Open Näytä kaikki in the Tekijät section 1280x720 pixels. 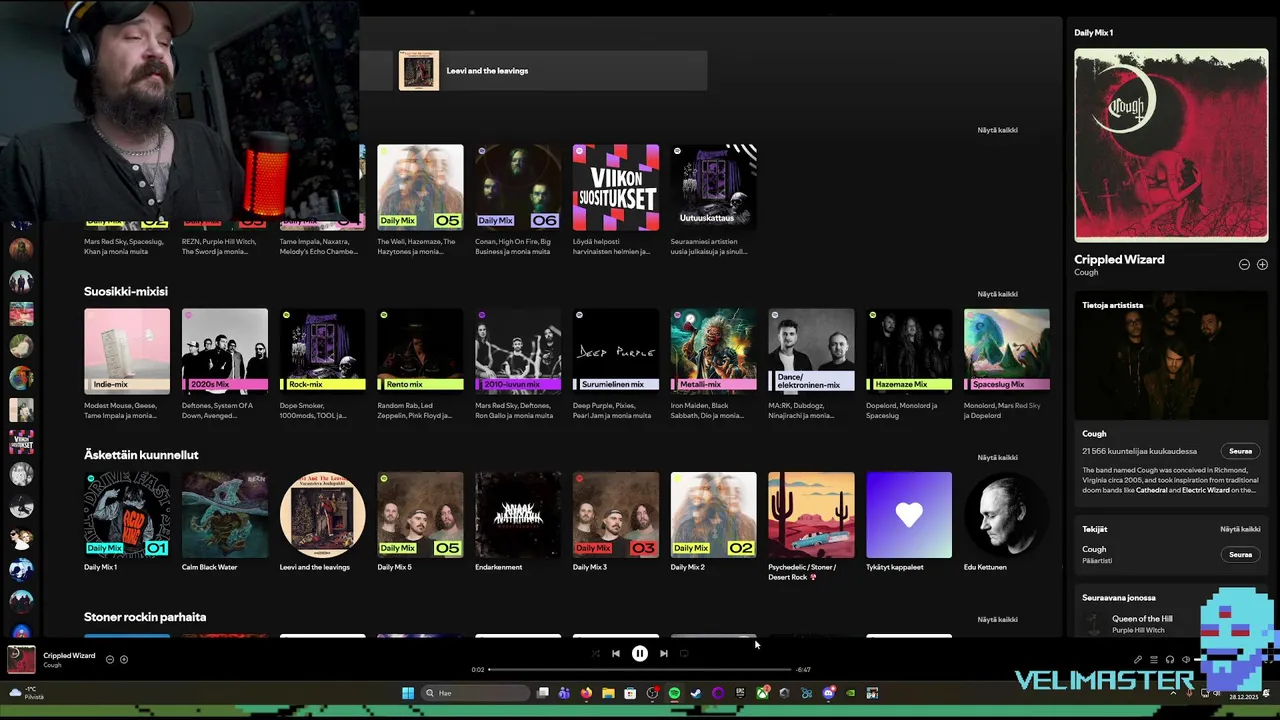1240,529
